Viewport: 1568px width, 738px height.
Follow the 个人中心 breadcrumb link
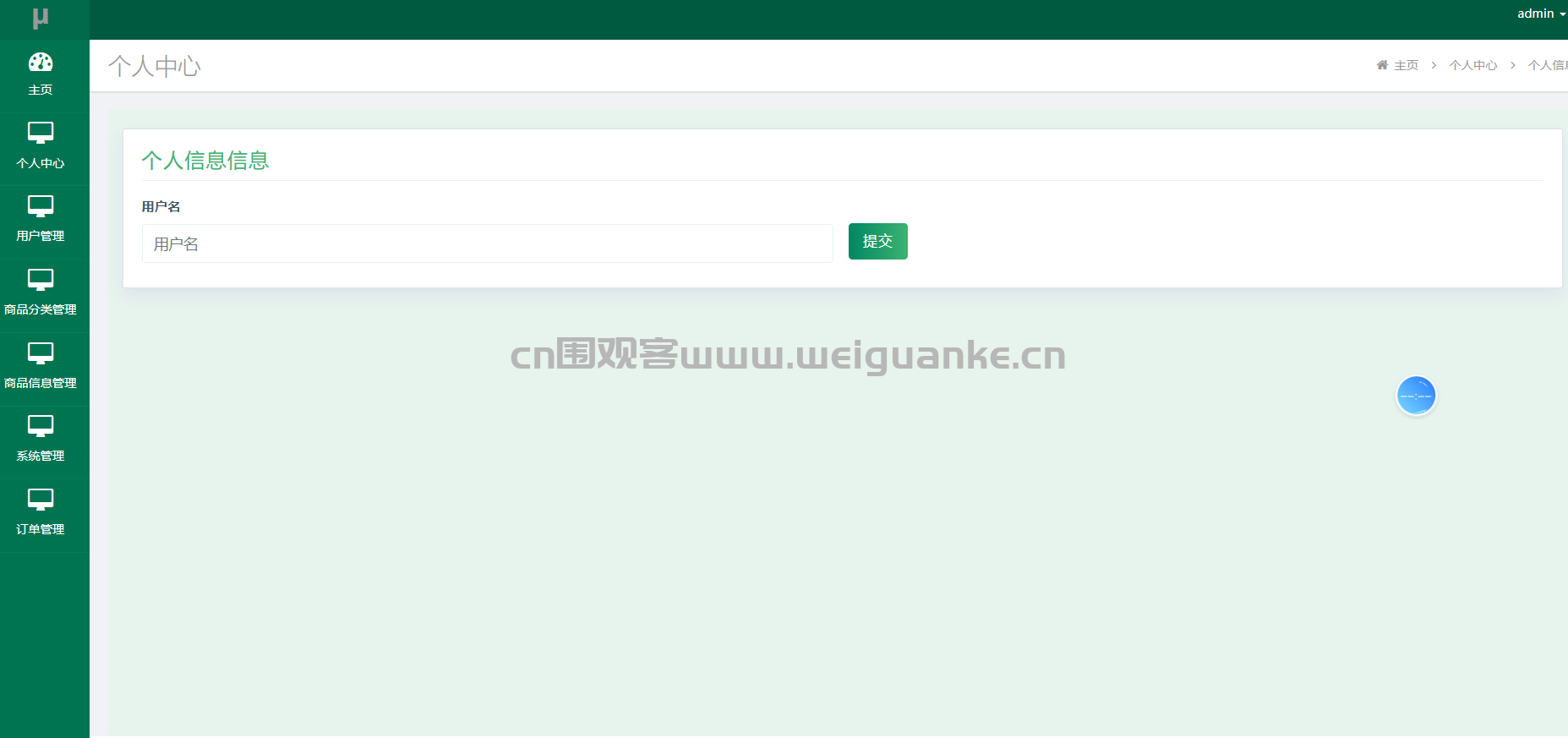[1472, 65]
